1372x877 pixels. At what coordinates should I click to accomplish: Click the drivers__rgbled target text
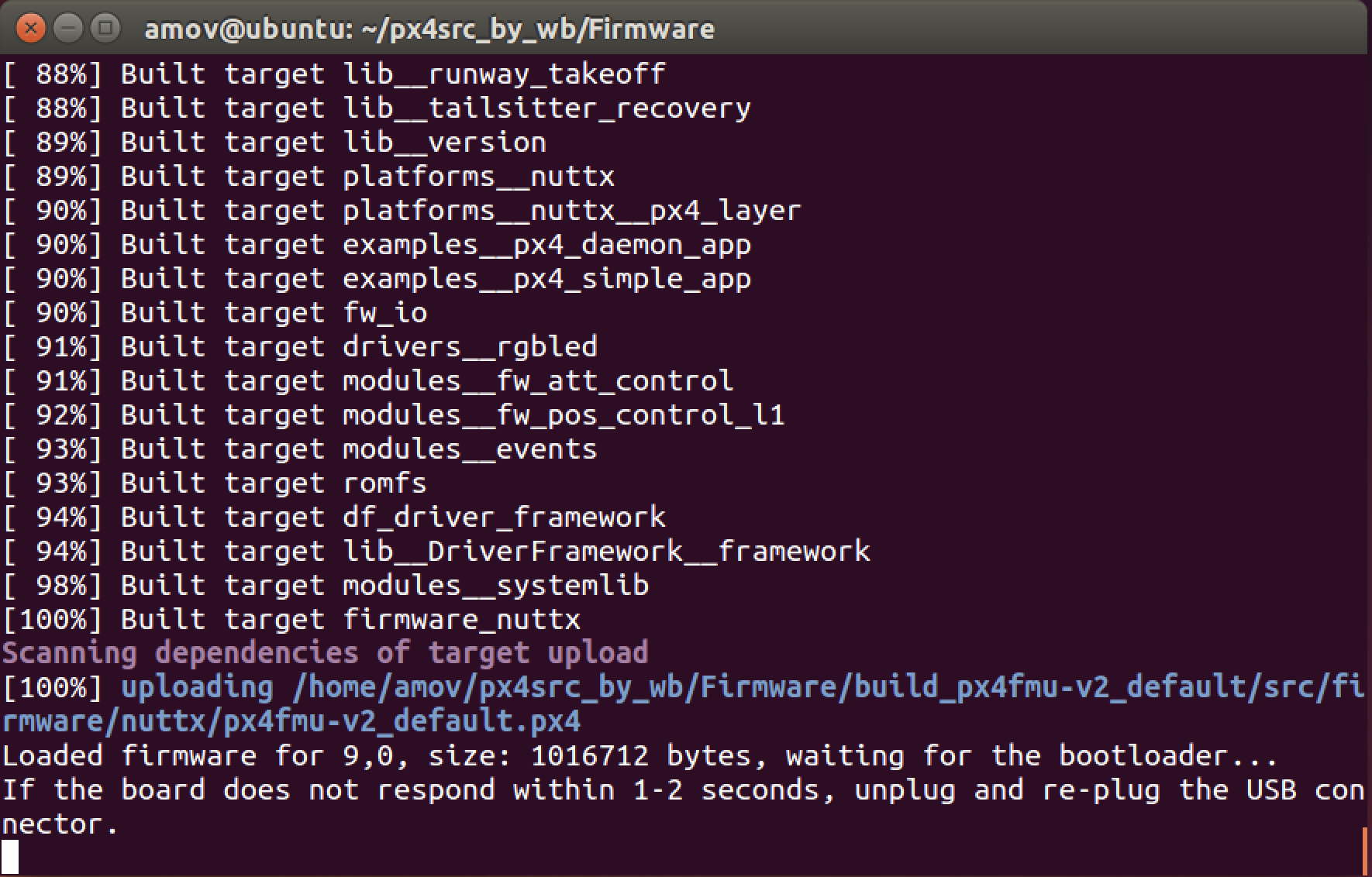tap(470, 347)
